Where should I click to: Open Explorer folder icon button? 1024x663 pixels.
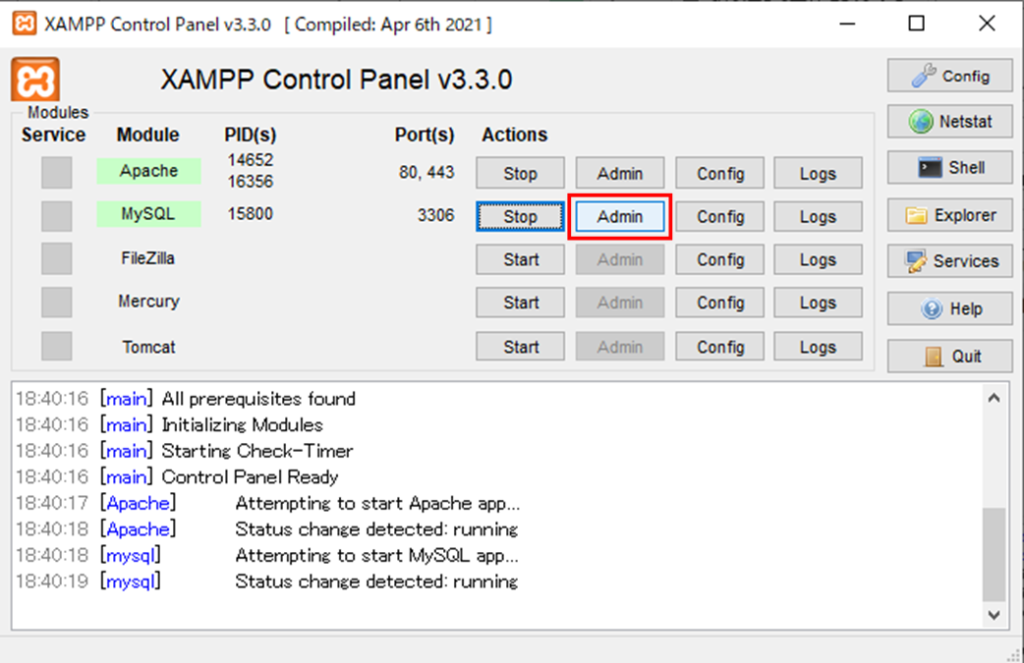pyautogui.click(x=950, y=215)
